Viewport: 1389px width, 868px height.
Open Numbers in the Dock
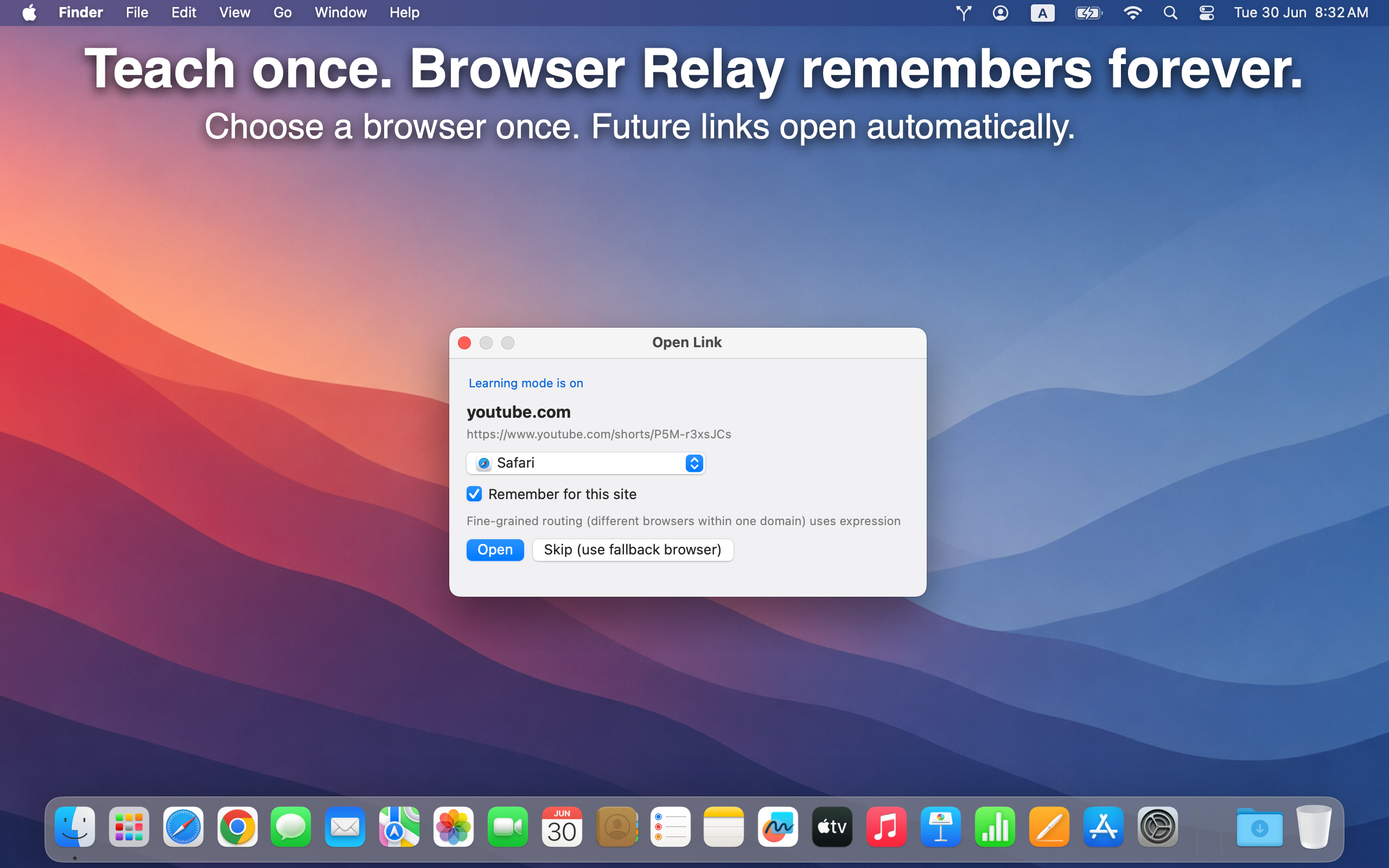tap(995, 827)
